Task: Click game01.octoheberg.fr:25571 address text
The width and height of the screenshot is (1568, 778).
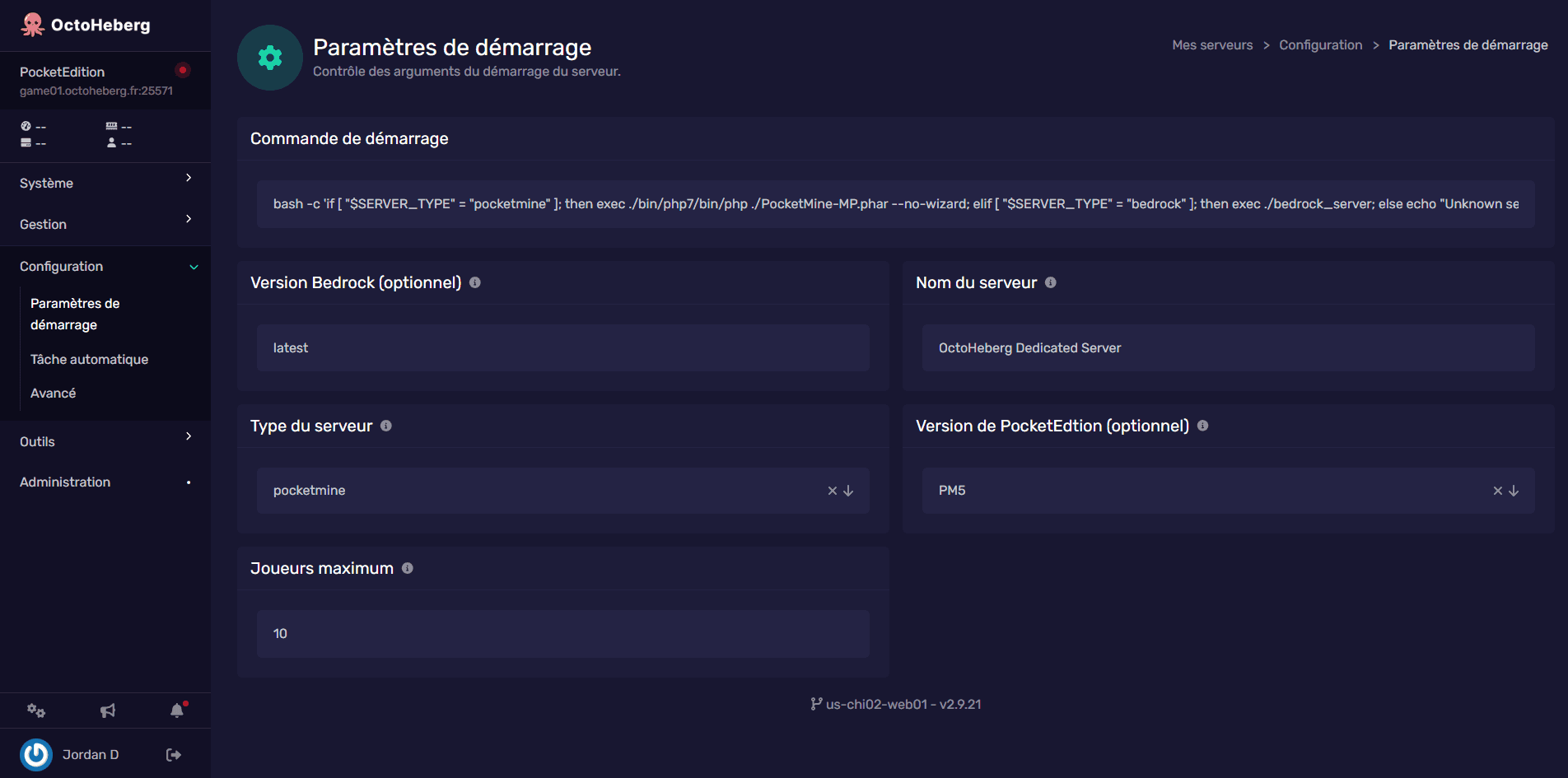Action: 96,91
